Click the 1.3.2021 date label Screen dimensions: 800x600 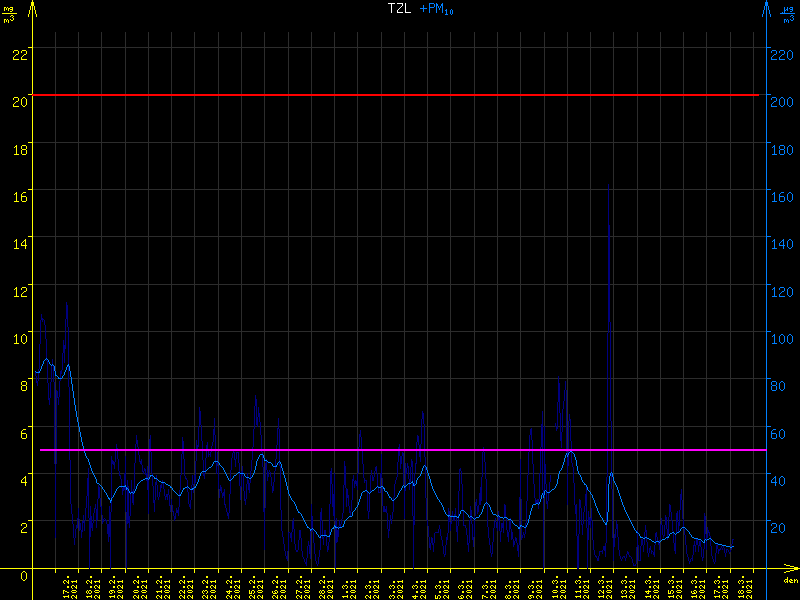[348, 587]
